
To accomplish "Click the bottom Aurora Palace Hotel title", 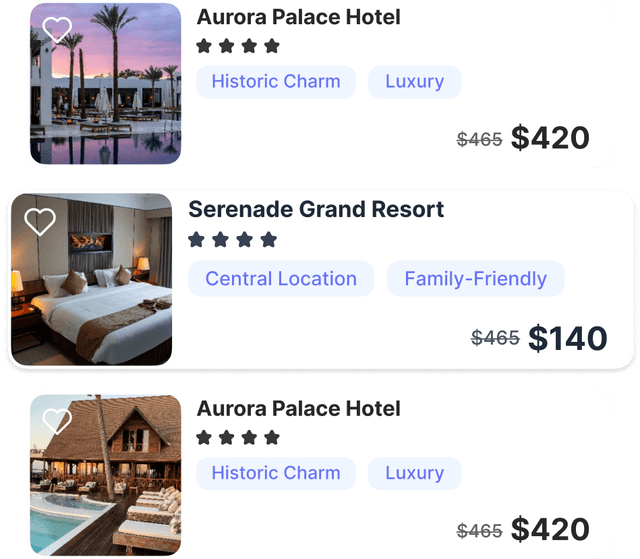I will 298,409.
